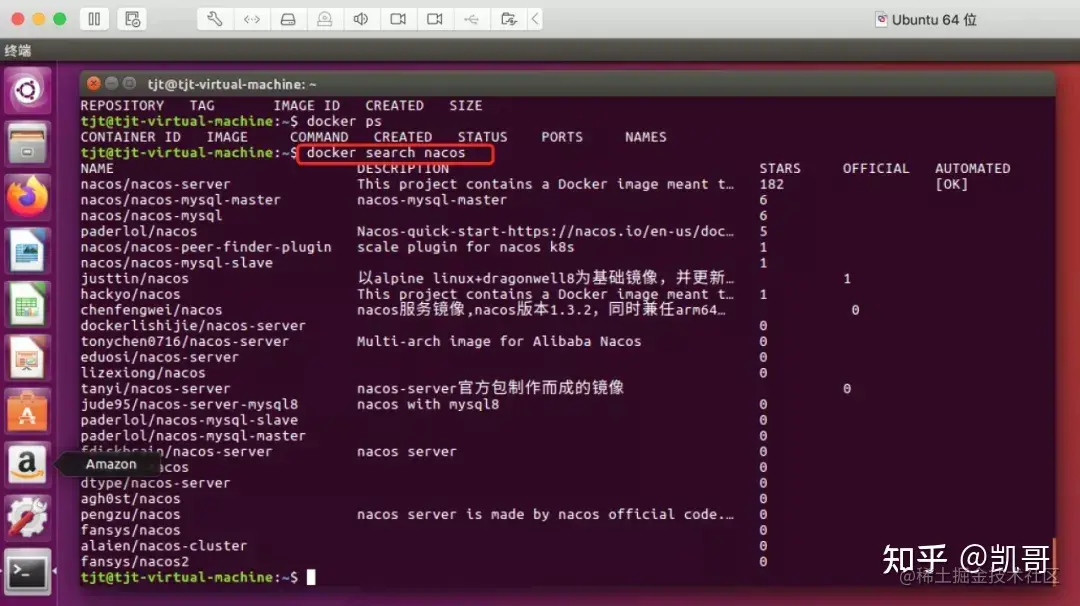Click the Ubuntu 64 位 window title
Viewport: 1080px width, 606px height.
(934, 19)
